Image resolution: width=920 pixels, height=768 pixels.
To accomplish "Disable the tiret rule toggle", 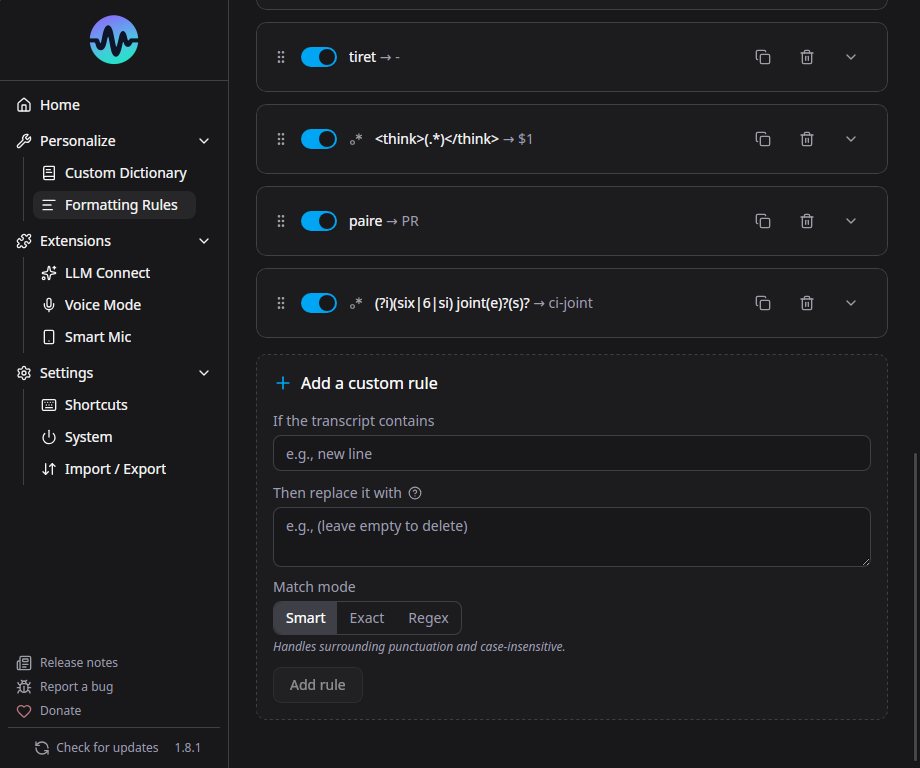I will 319,57.
